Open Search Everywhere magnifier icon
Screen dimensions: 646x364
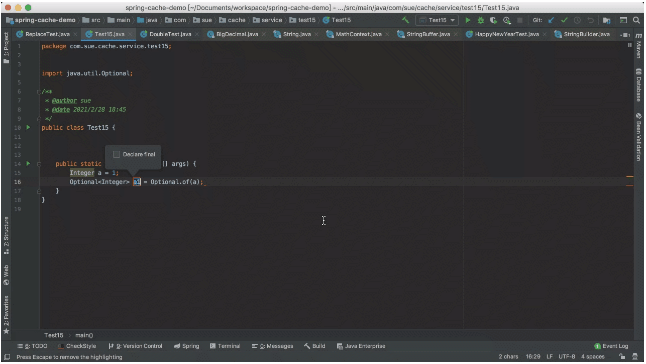point(637,20)
